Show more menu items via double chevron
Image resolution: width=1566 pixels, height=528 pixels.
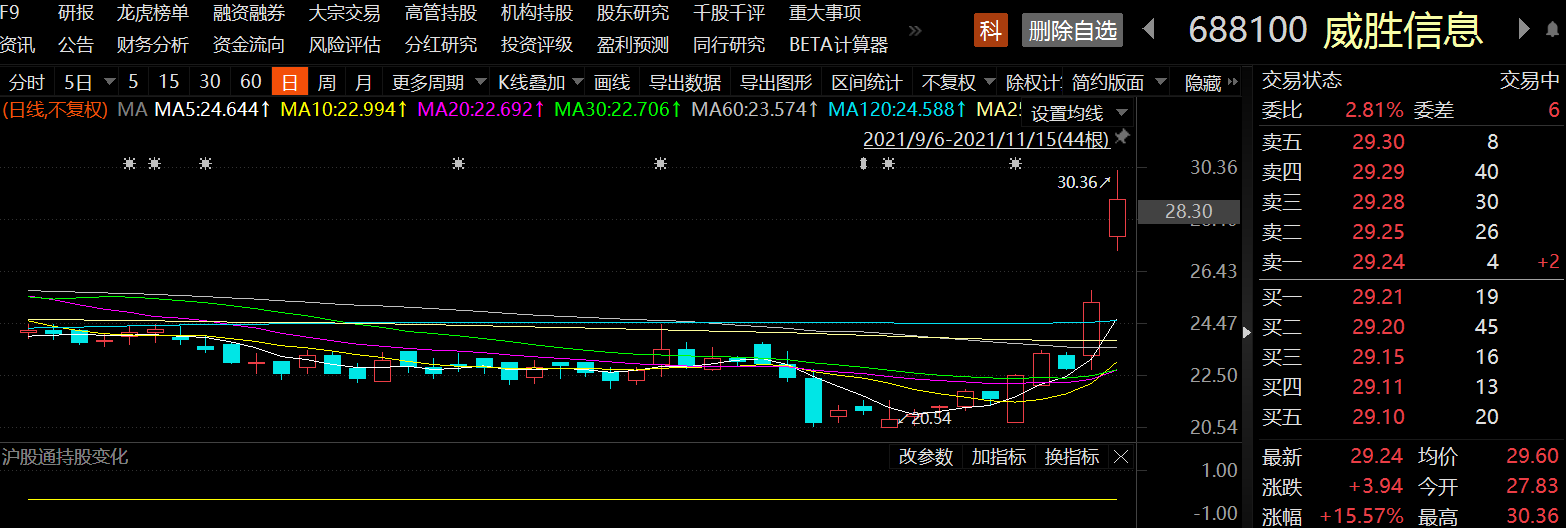click(x=911, y=45)
